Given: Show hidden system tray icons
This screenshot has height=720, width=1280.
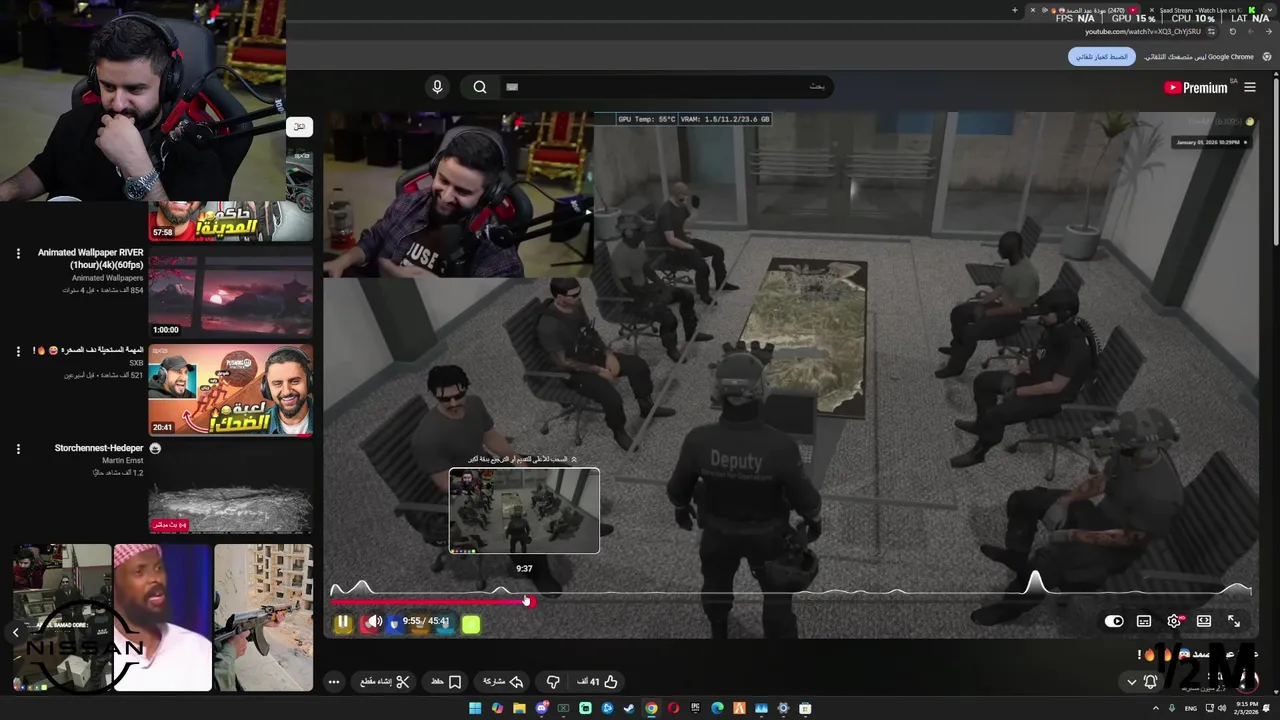Looking at the screenshot, I should click(1155, 708).
